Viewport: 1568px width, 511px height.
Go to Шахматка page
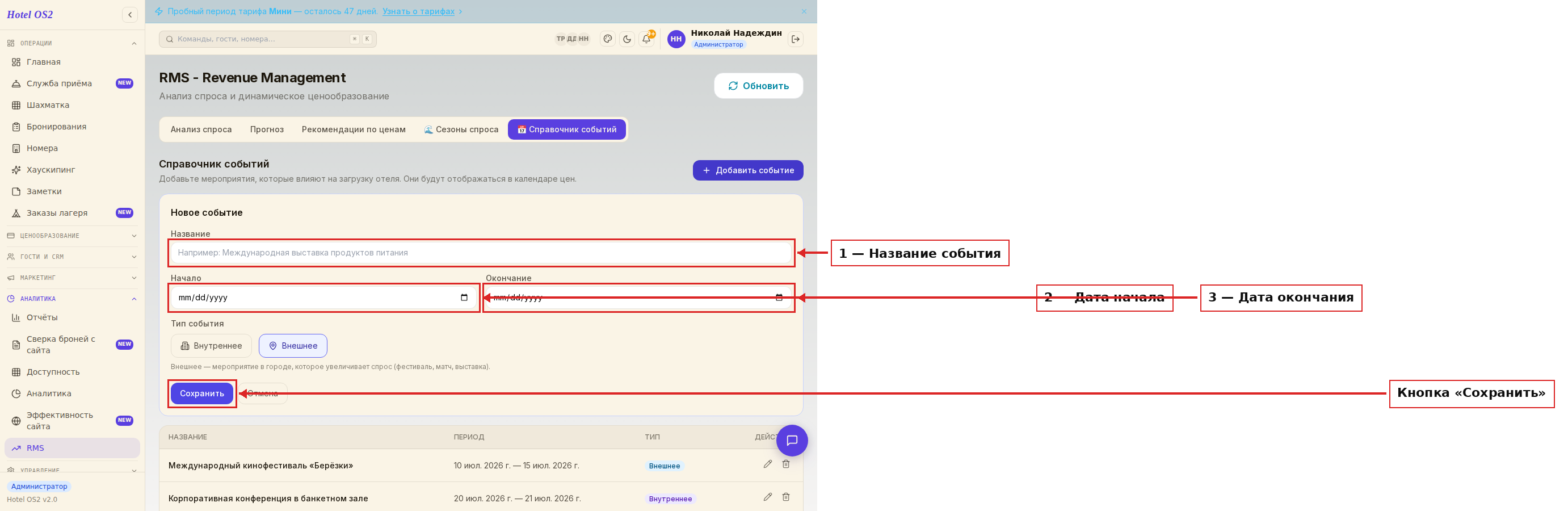coord(73,105)
